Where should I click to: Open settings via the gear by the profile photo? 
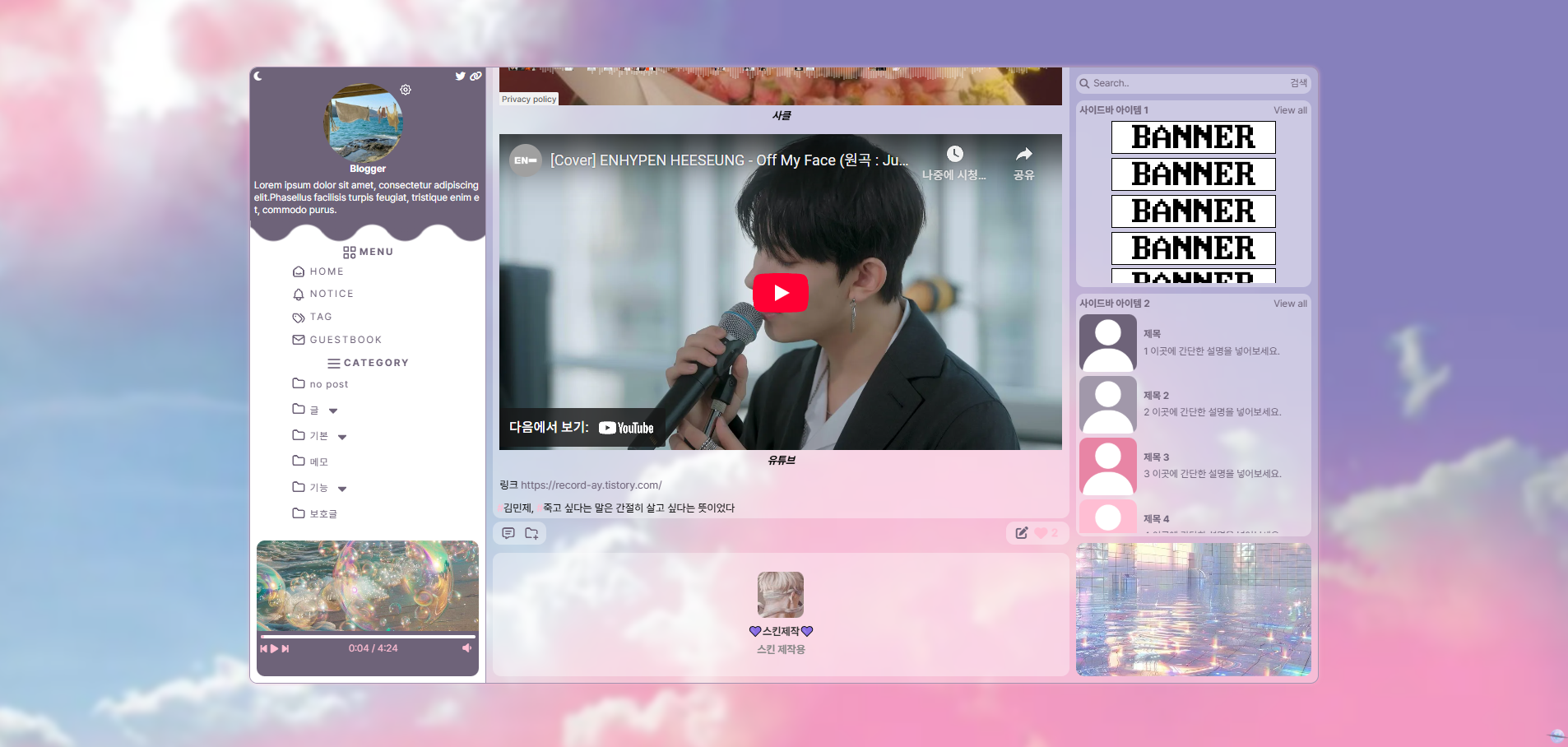click(x=406, y=89)
